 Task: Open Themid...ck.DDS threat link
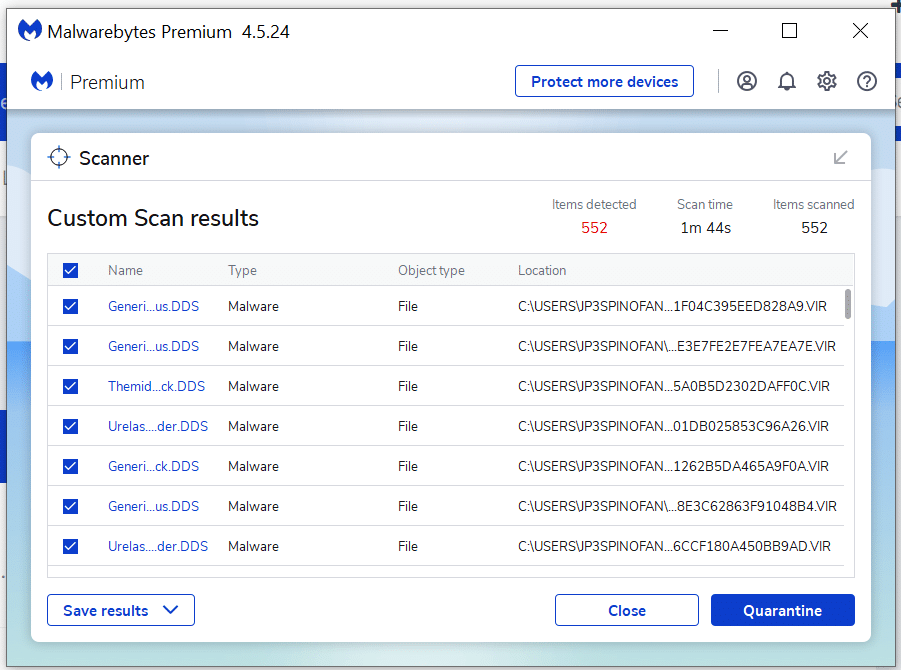(x=156, y=386)
